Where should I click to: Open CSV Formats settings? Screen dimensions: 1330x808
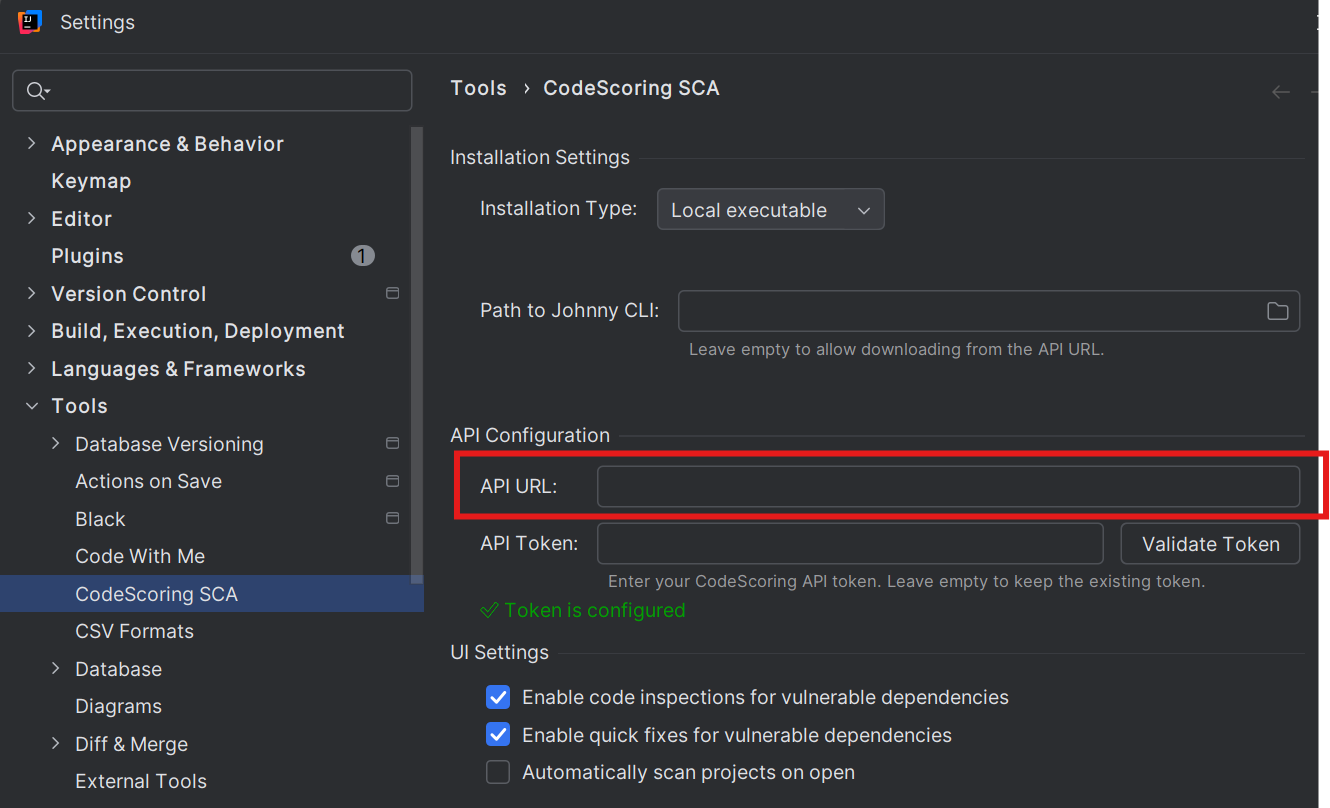click(x=134, y=631)
